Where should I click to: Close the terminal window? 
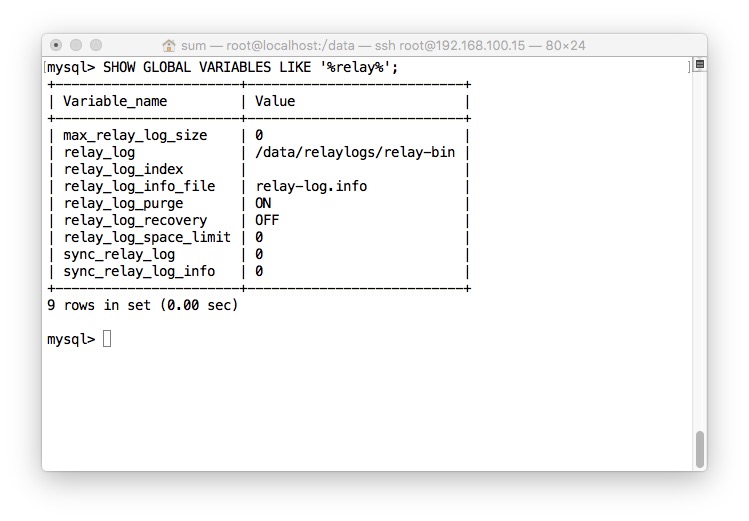(56, 45)
